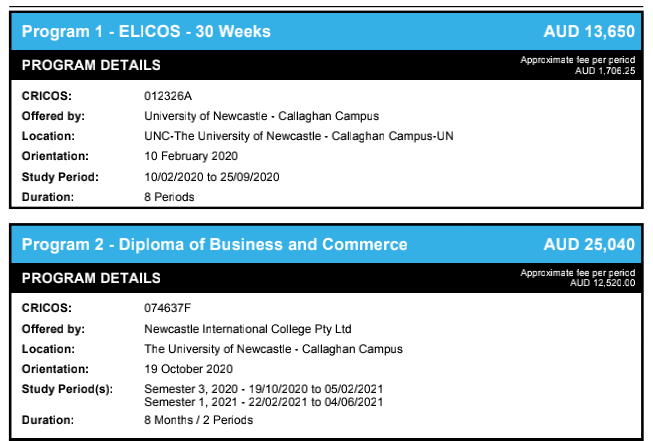653x441 pixels.
Task: Click the Program 1 ELICOS 30 Weeks heading
Action: [x=146, y=32]
